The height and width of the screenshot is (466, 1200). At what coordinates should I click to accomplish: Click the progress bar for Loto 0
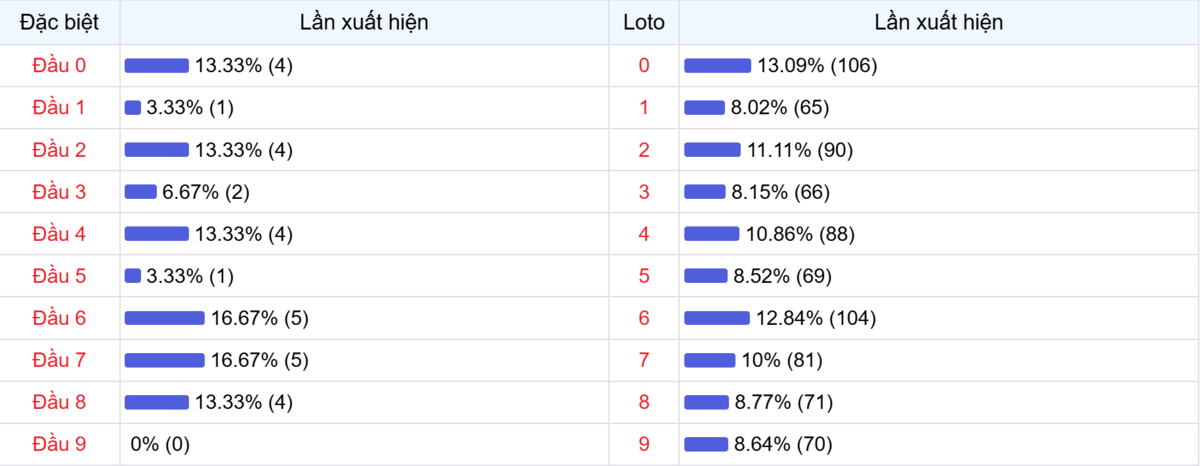(x=717, y=65)
